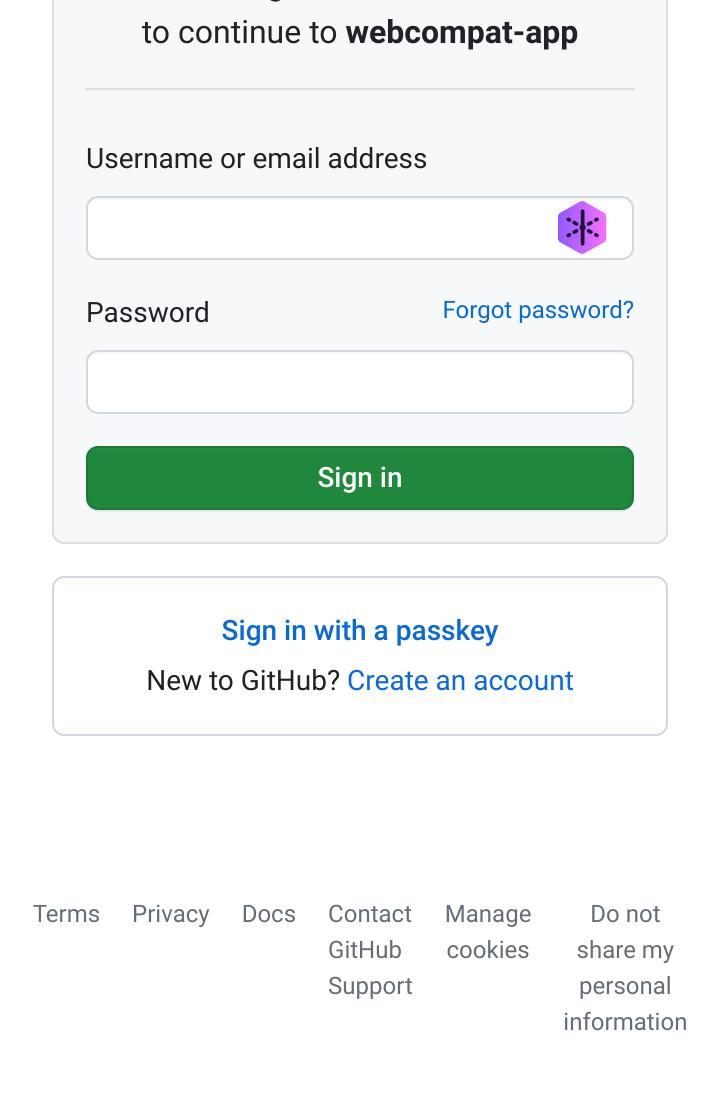
Task: Open the Create an account link
Action: pyautogui.click(x=460, y=681)
